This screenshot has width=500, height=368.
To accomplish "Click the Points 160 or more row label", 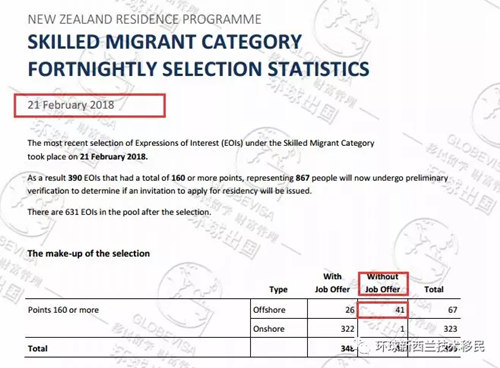I will pyautogui.click(x=63, y=310).
